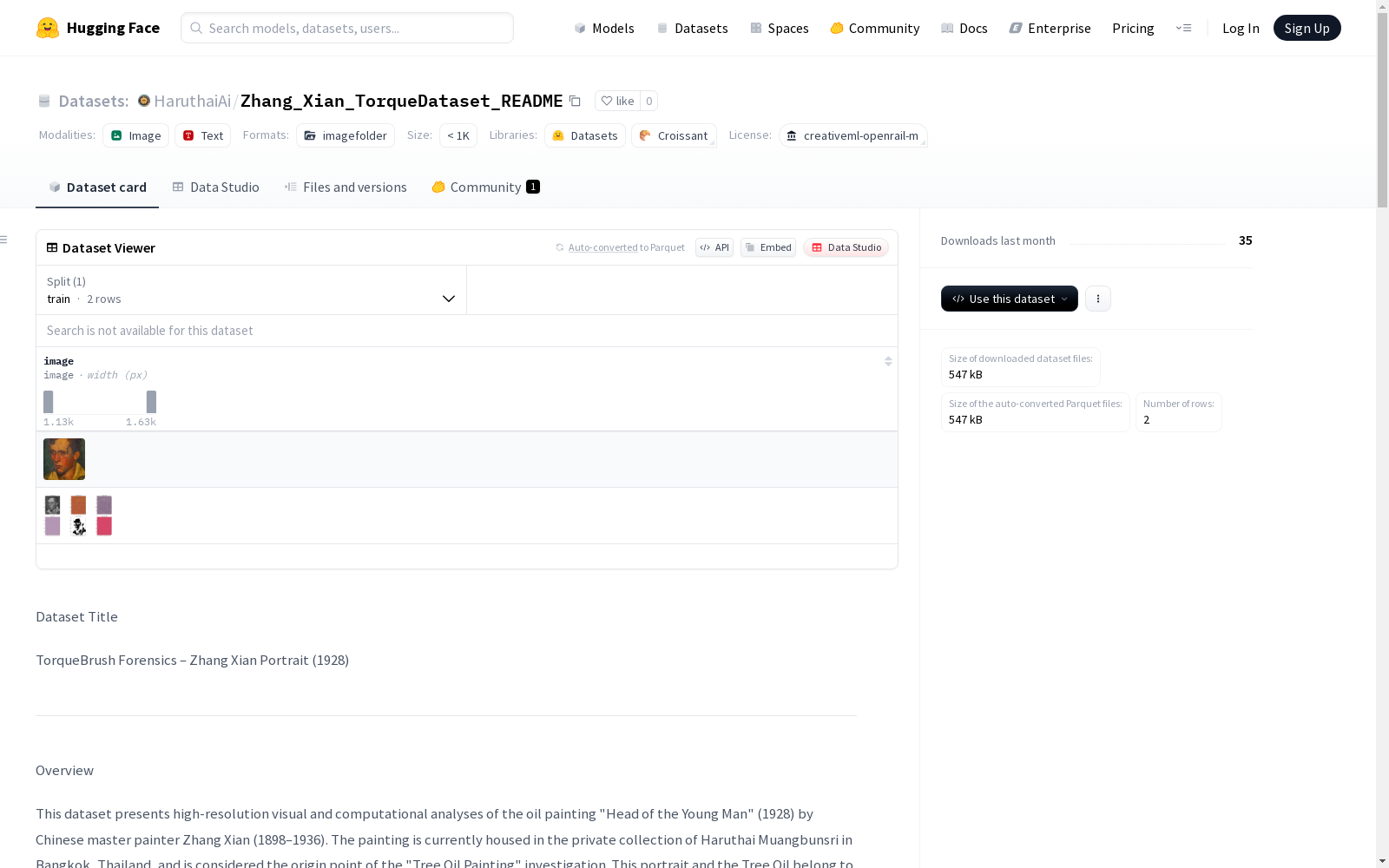The height and width of the screenshot is (868, 1389).
Task: Click the < 1K size tag
Action: [458, 135]
